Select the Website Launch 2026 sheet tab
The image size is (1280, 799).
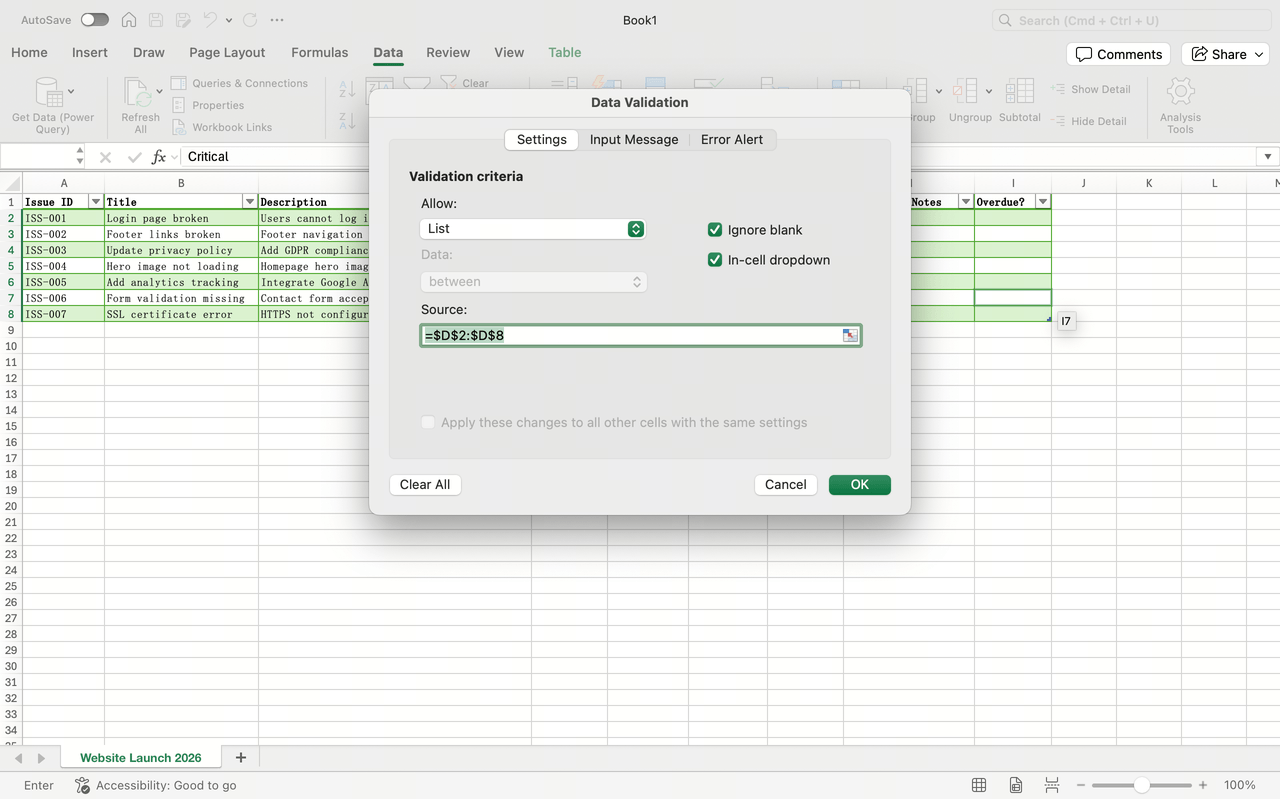point(141,757)
